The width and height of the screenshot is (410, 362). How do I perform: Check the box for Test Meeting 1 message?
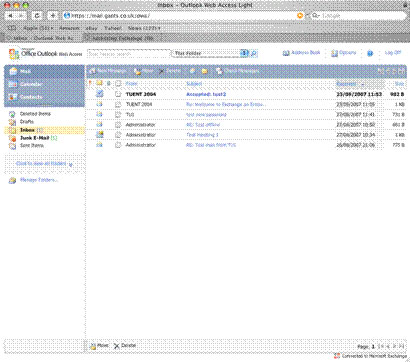(x=118, y=135)
